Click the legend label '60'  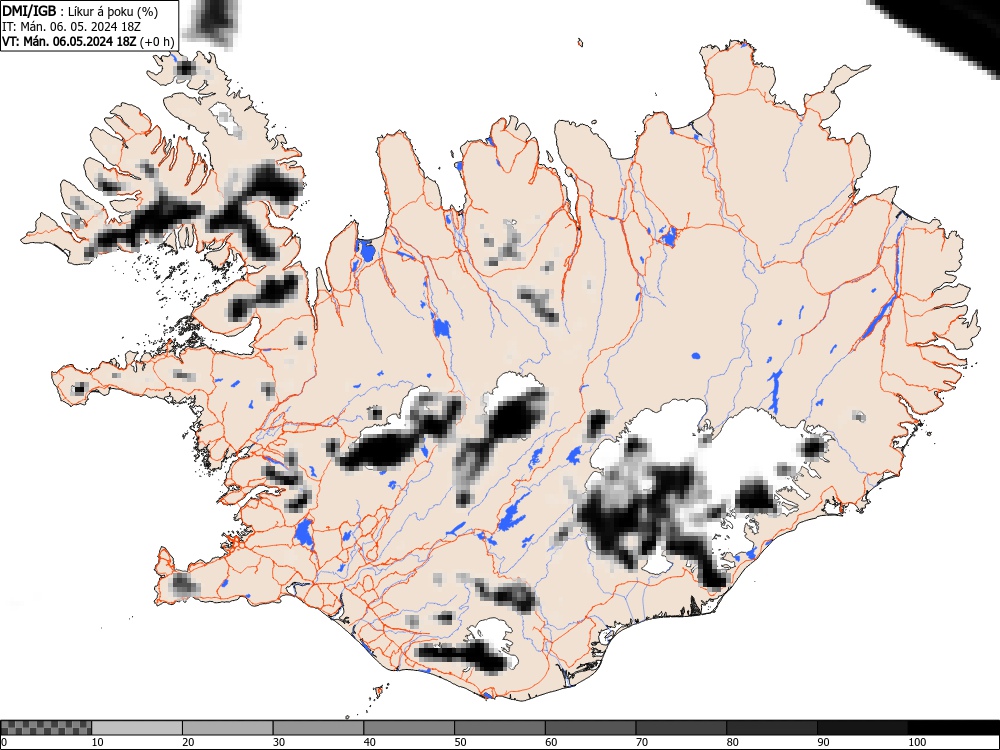click(x=550, y=742)
